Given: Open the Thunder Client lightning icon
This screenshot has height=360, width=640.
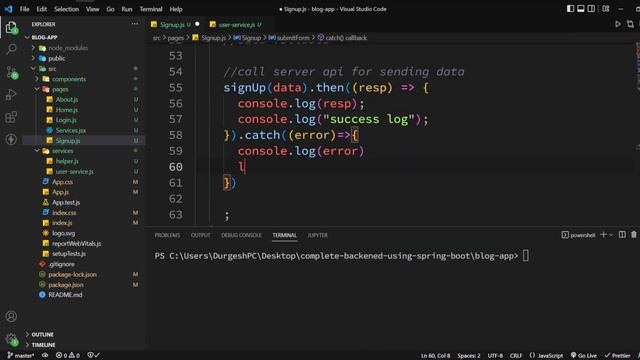Looking at the screenshot, I should [11, 139].
